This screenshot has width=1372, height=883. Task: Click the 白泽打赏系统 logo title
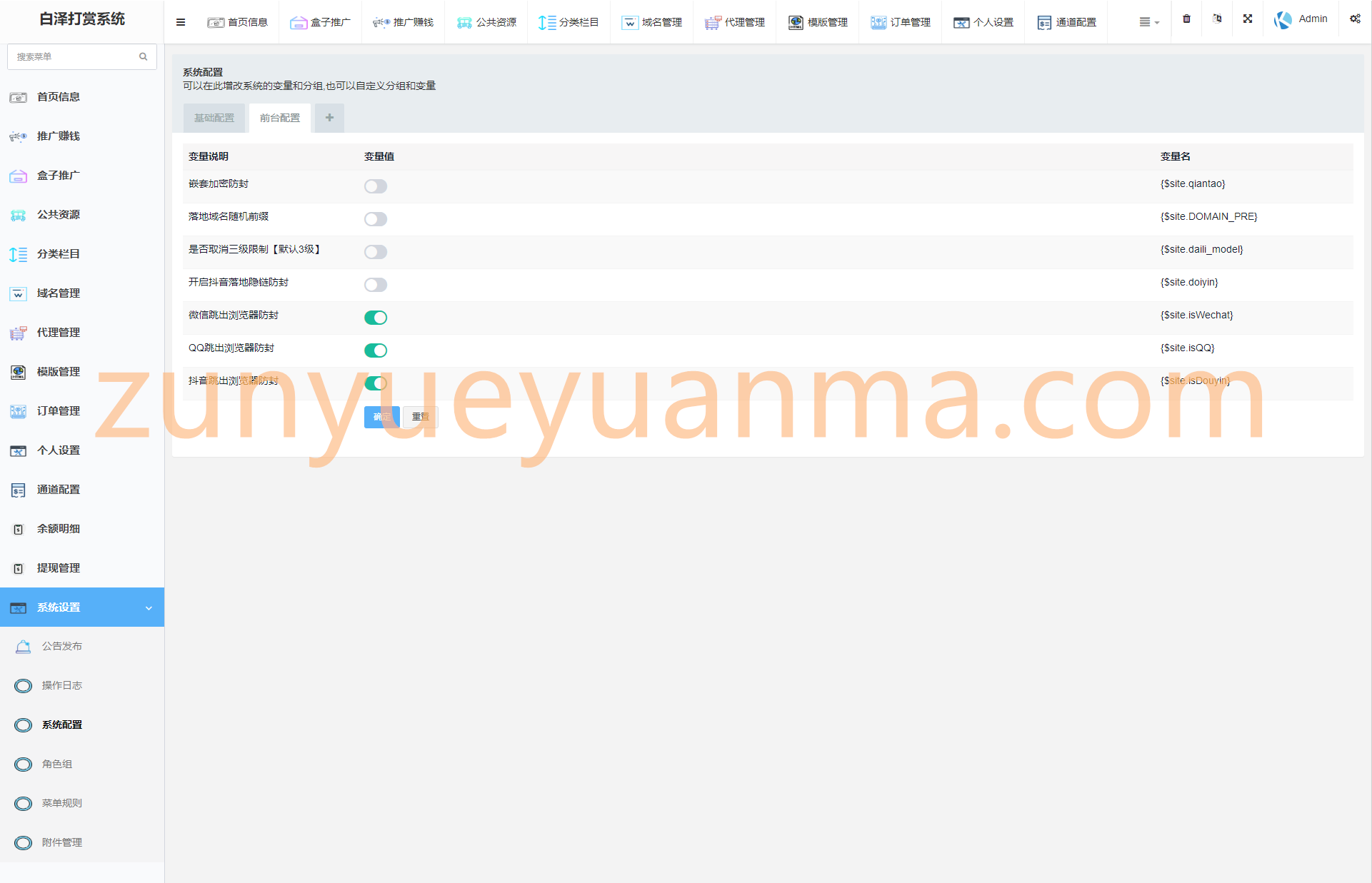pos(82,19)
